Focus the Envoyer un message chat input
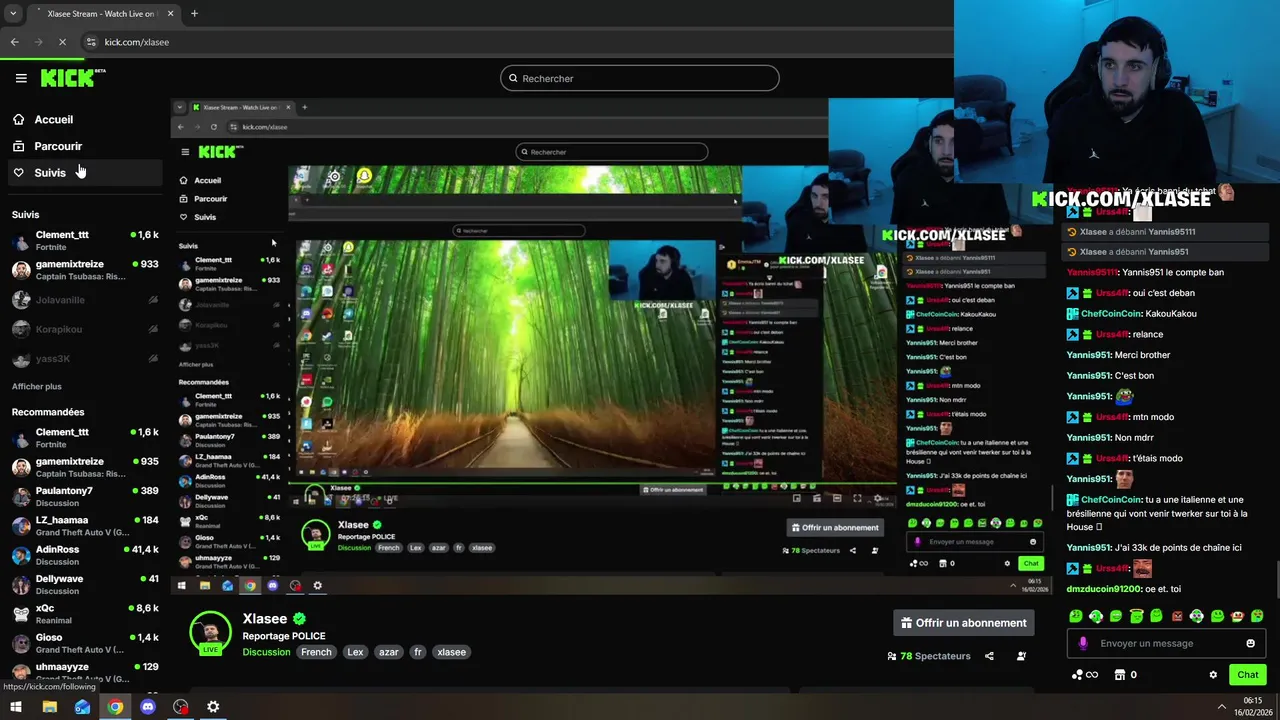Image resolution: width=1280 pixels, height=720 pixels. [x=1166, y=643]
